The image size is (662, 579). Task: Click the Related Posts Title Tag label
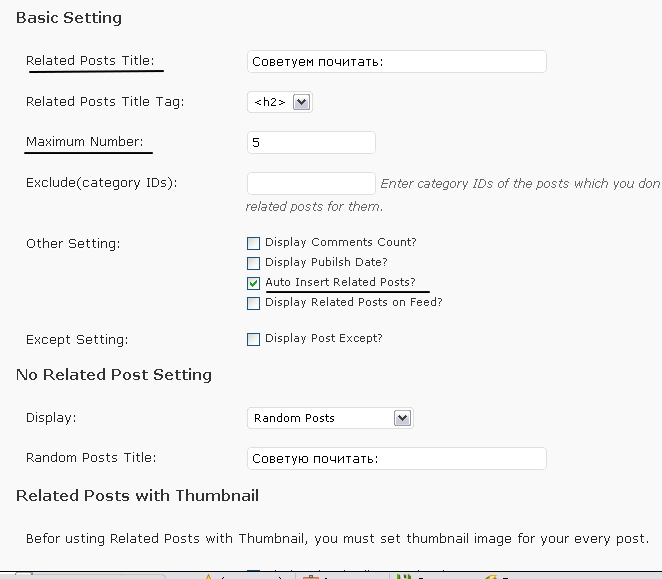click(105, 102)
